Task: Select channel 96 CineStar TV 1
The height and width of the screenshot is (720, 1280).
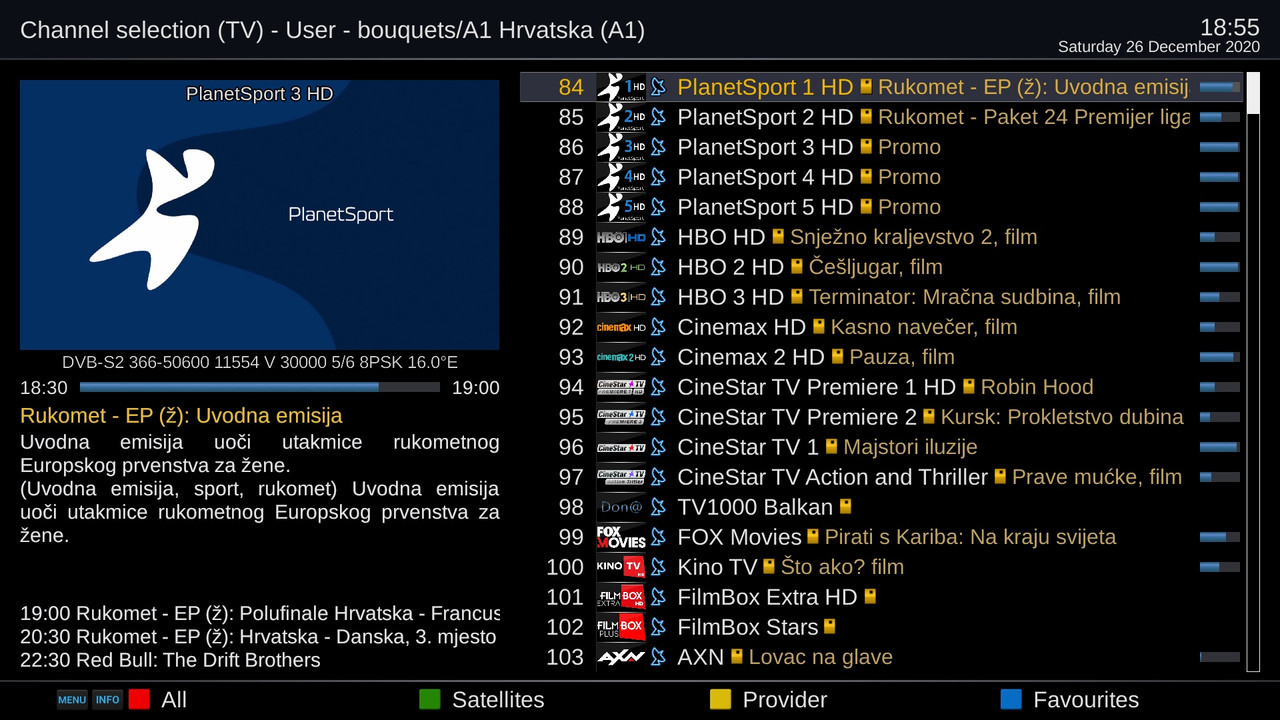Action: point(881,447)
